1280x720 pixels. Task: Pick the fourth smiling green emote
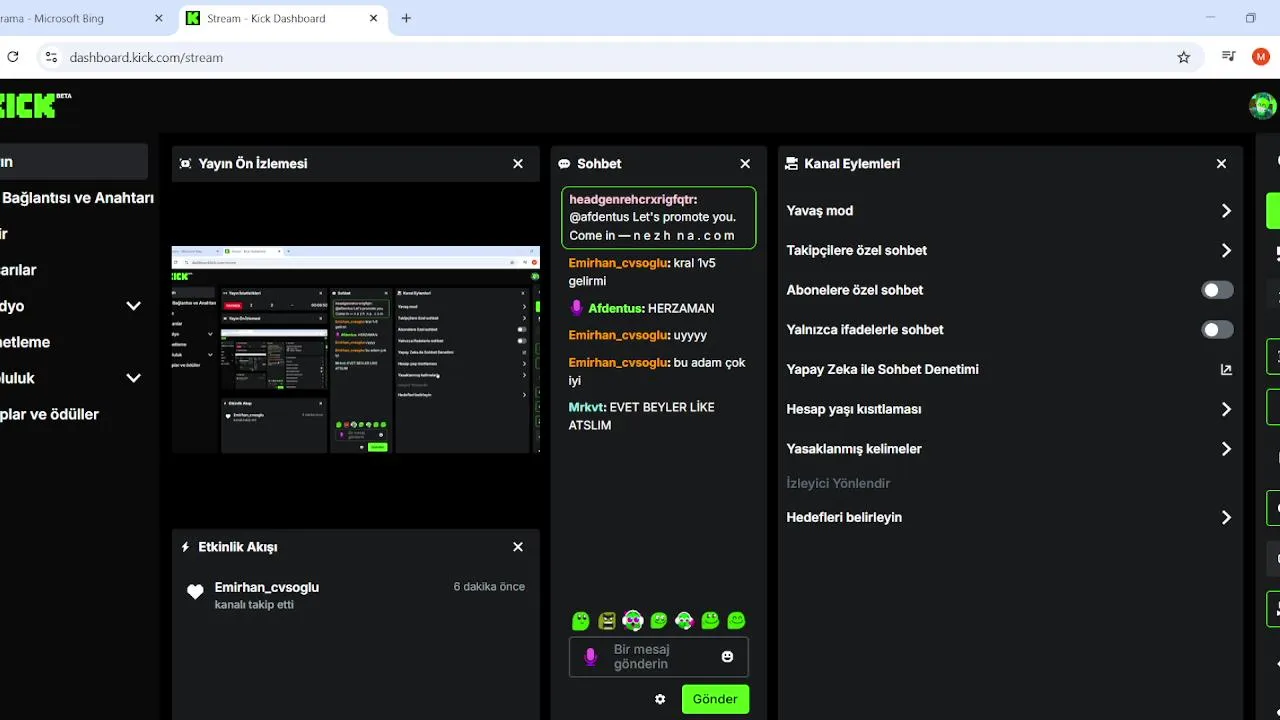pos(659,621)
